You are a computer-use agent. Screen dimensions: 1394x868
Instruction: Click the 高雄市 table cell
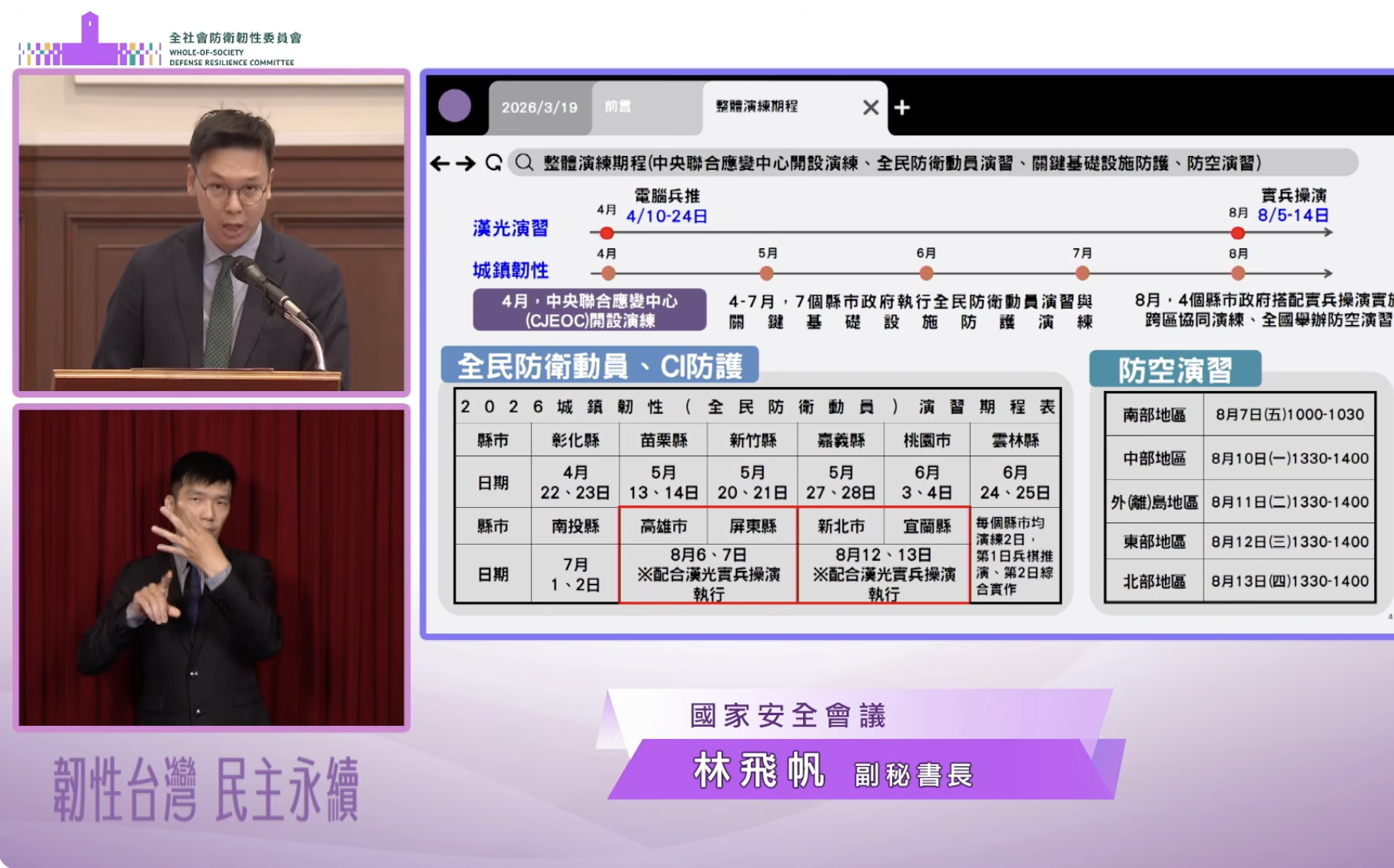[663, 526]
